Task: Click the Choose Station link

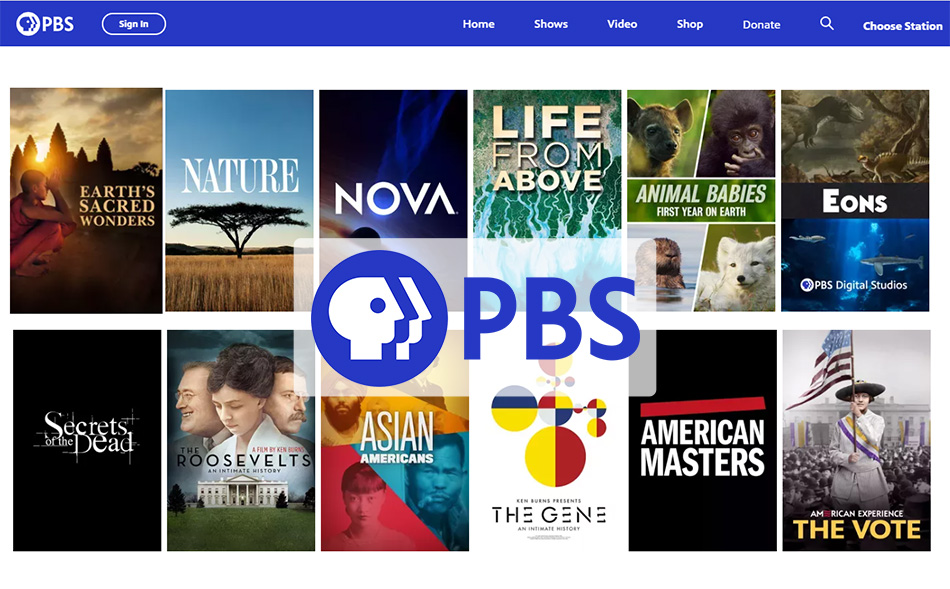Action: tap(902, 26)
